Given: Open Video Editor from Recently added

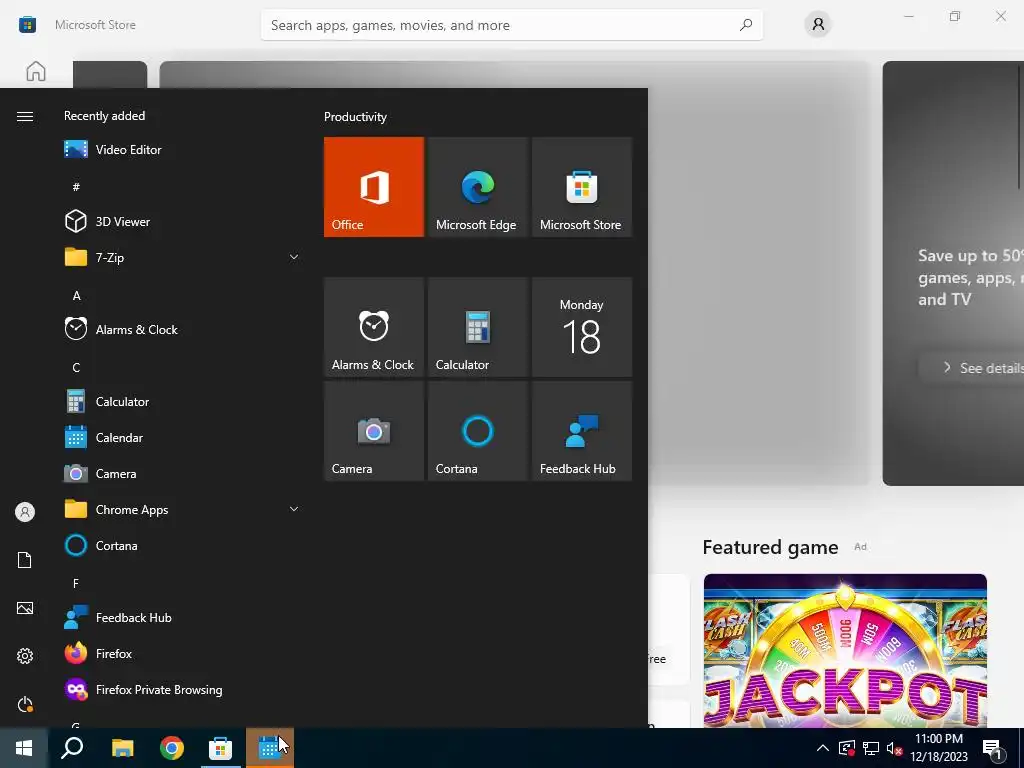Looking at the screenshot, I should [182, 150].
